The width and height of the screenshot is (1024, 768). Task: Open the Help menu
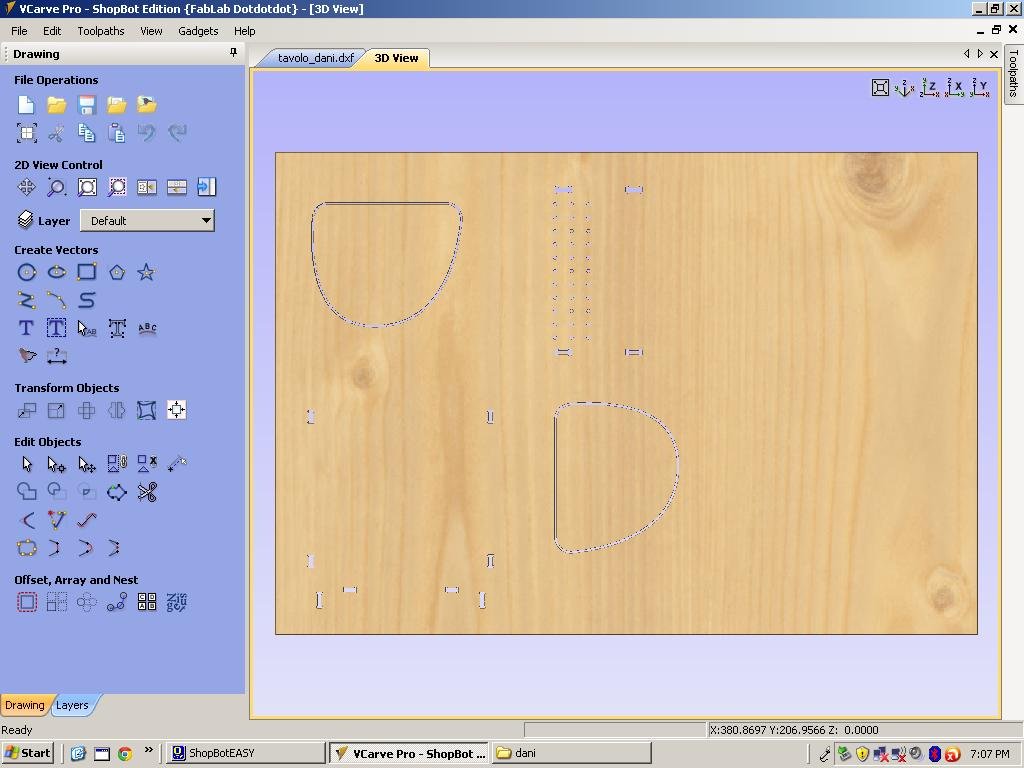[x=244, y=31]
